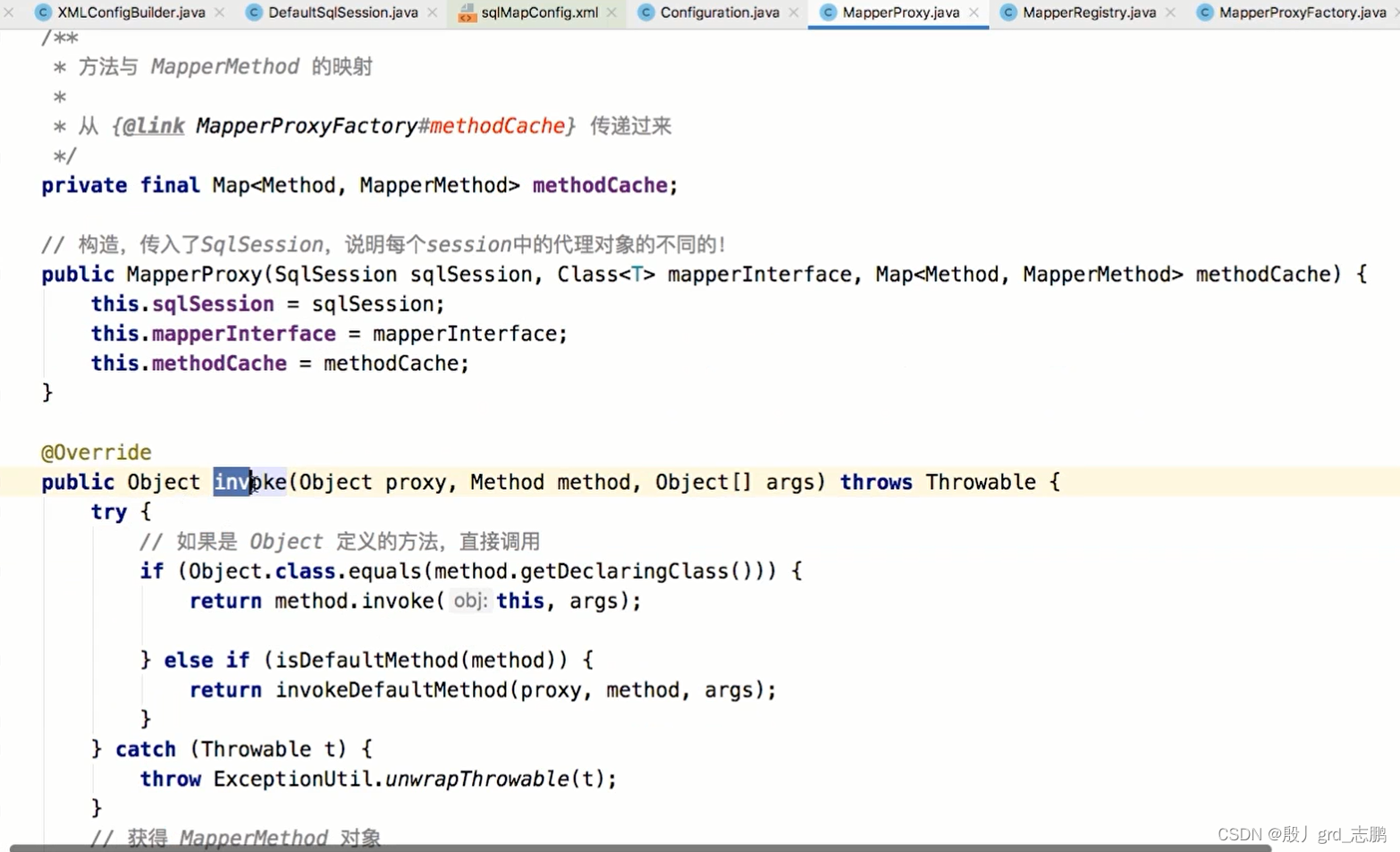The image size is (1400, 852).
Task: Open the sqlMapConfig.xml tab
Action: [x=539, y=13]
